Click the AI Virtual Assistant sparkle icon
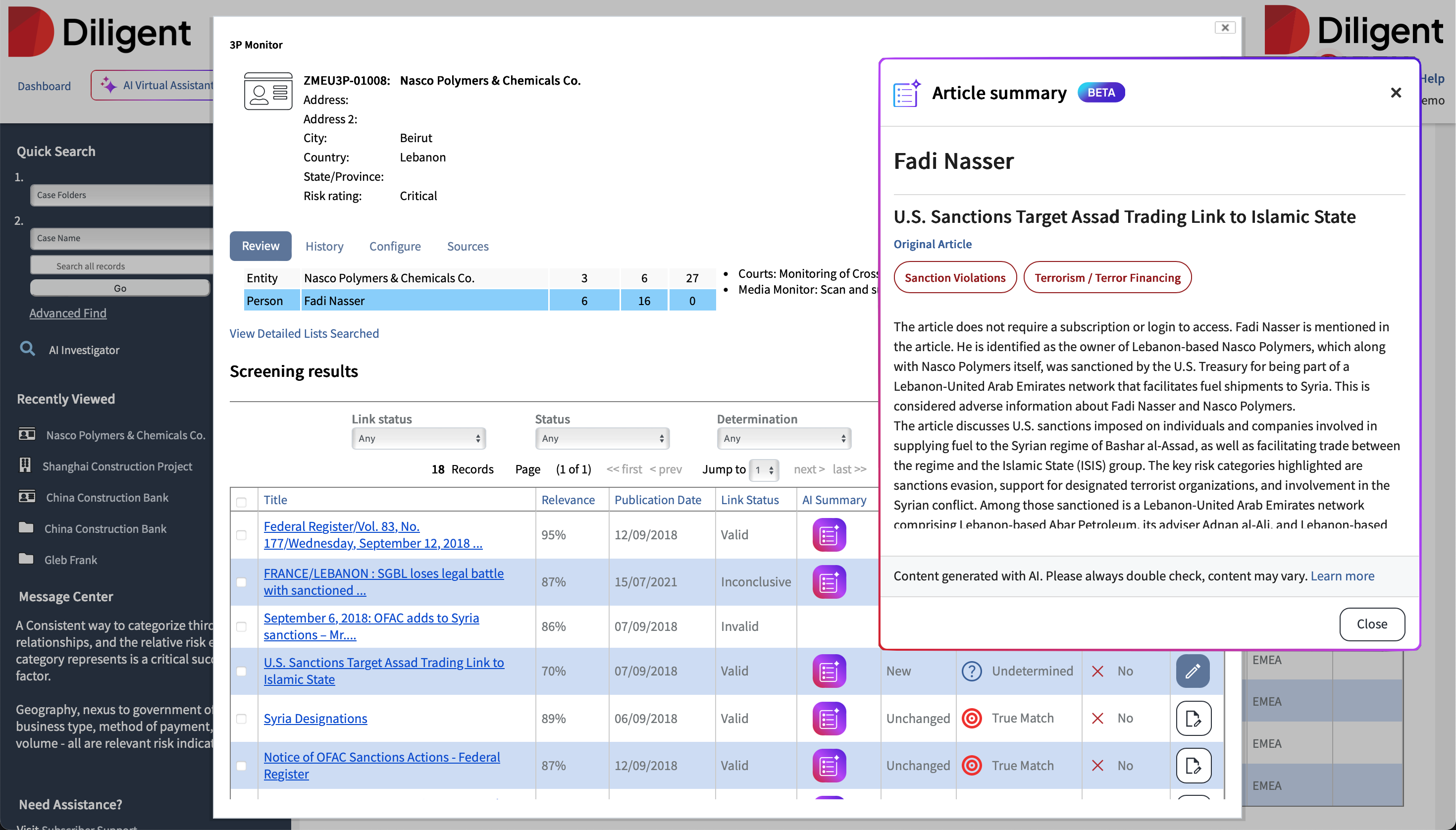The height and width of the screenshot is (830, 1456). [108, 85]
